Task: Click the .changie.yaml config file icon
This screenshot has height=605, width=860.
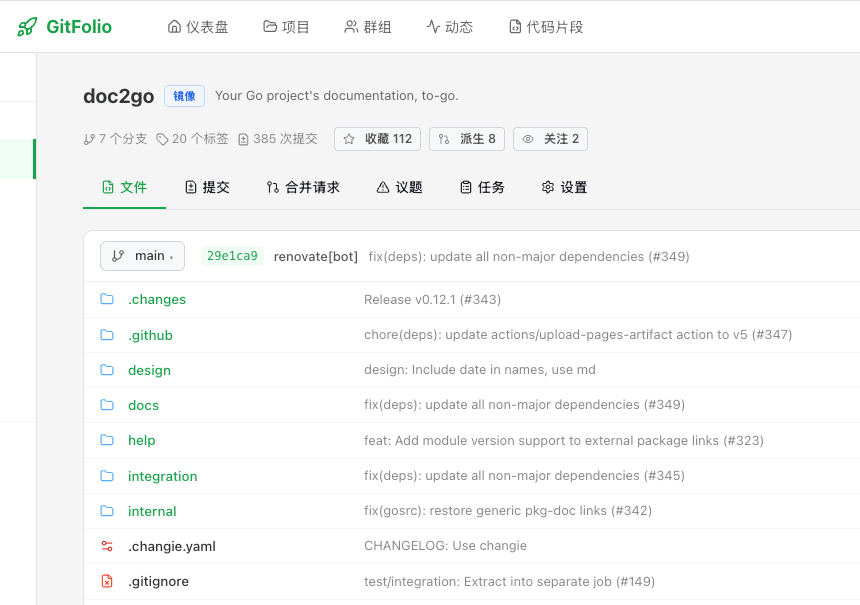Action: (107, 546)
